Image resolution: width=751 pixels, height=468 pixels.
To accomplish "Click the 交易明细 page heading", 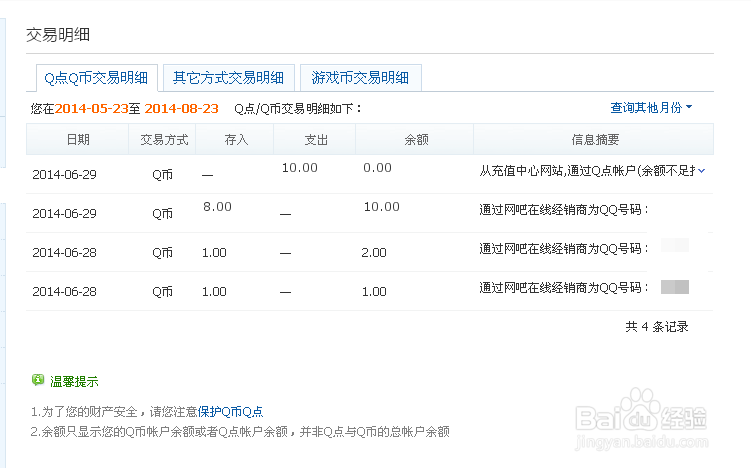I will pos(58,34).
